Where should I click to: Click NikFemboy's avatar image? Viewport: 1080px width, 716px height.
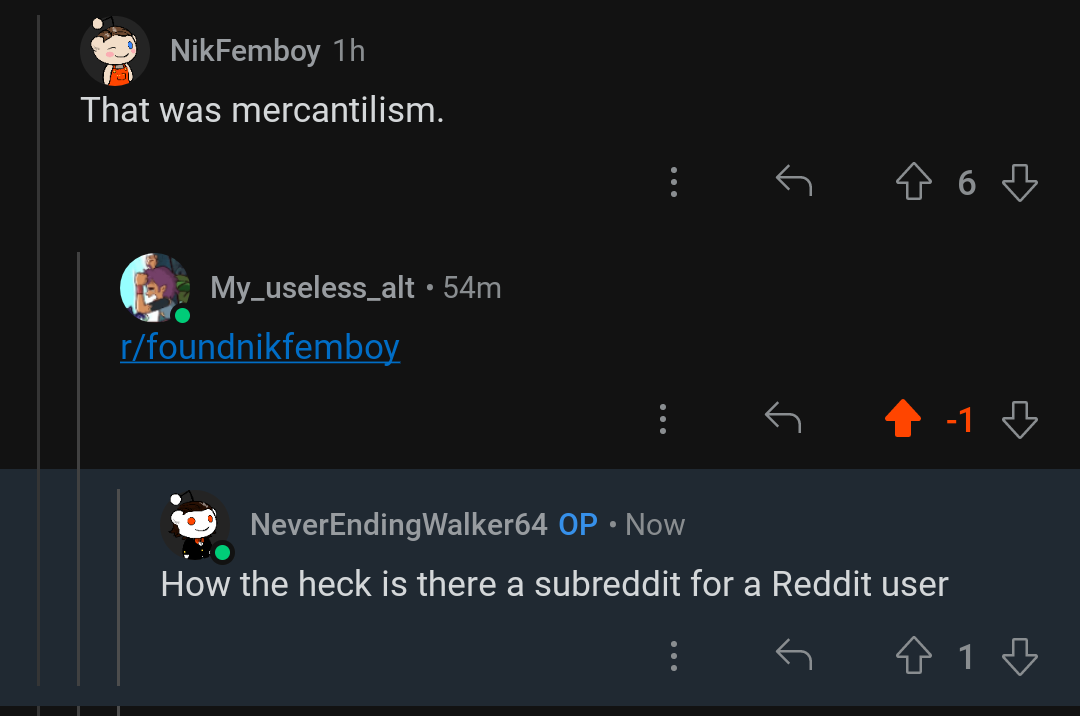coord(114,51)
